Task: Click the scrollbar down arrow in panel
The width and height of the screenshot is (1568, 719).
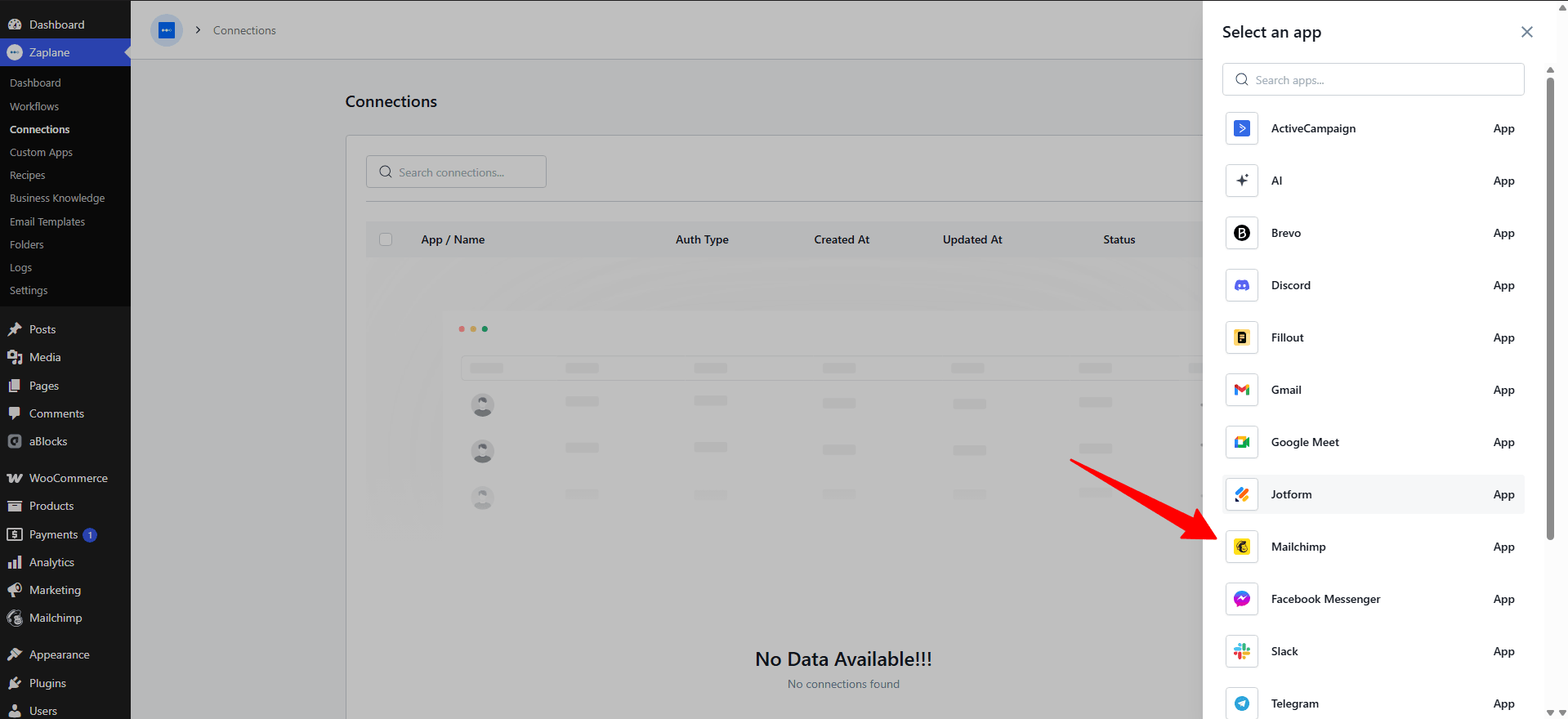Action: click(1550, 713)
